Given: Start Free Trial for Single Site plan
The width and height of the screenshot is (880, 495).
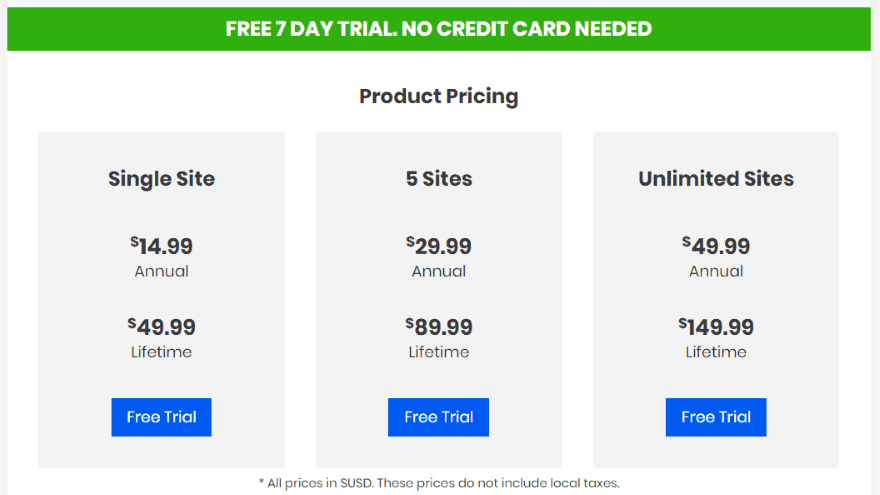Looking at the screenshot, I should 161,417.
